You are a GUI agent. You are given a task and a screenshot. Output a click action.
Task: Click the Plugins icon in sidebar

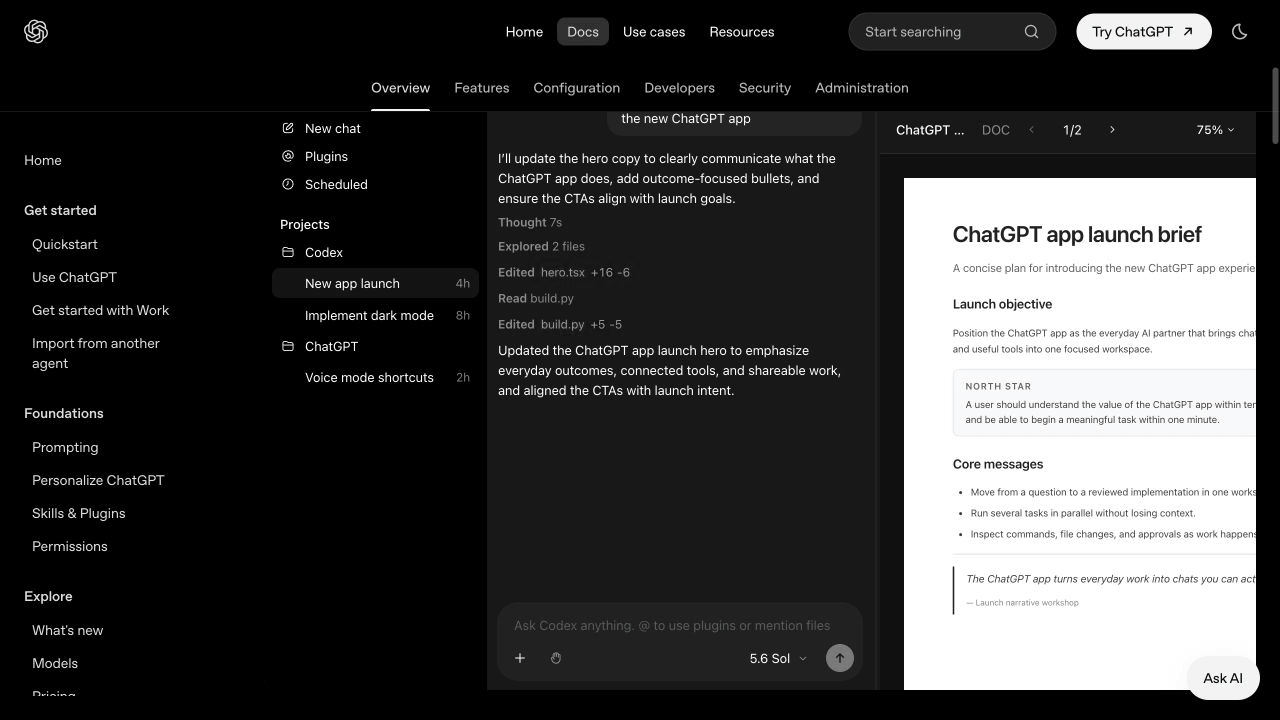[288, 156]
